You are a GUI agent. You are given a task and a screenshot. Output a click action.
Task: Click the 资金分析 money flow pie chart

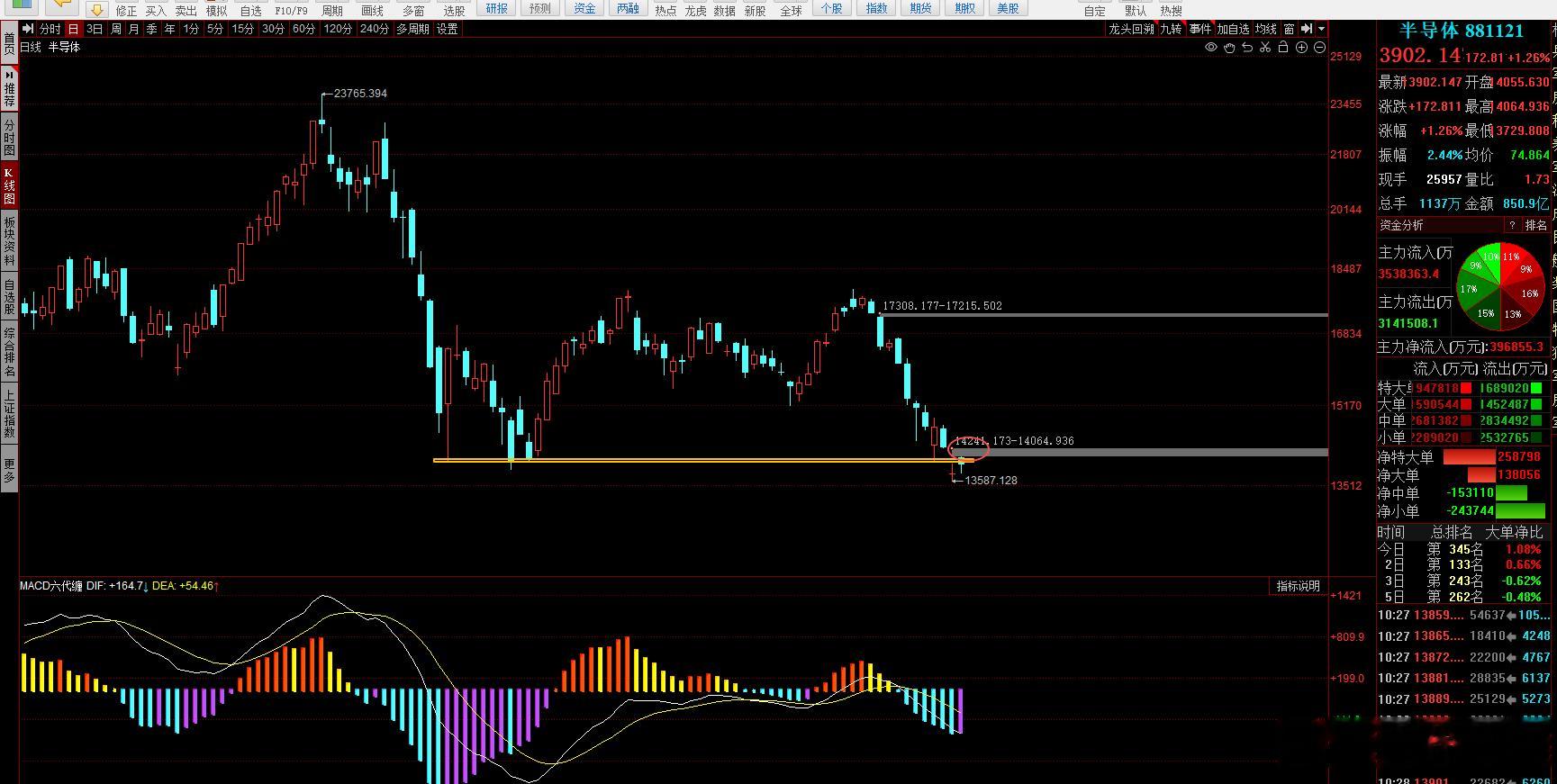click(x=1500, y=286)
